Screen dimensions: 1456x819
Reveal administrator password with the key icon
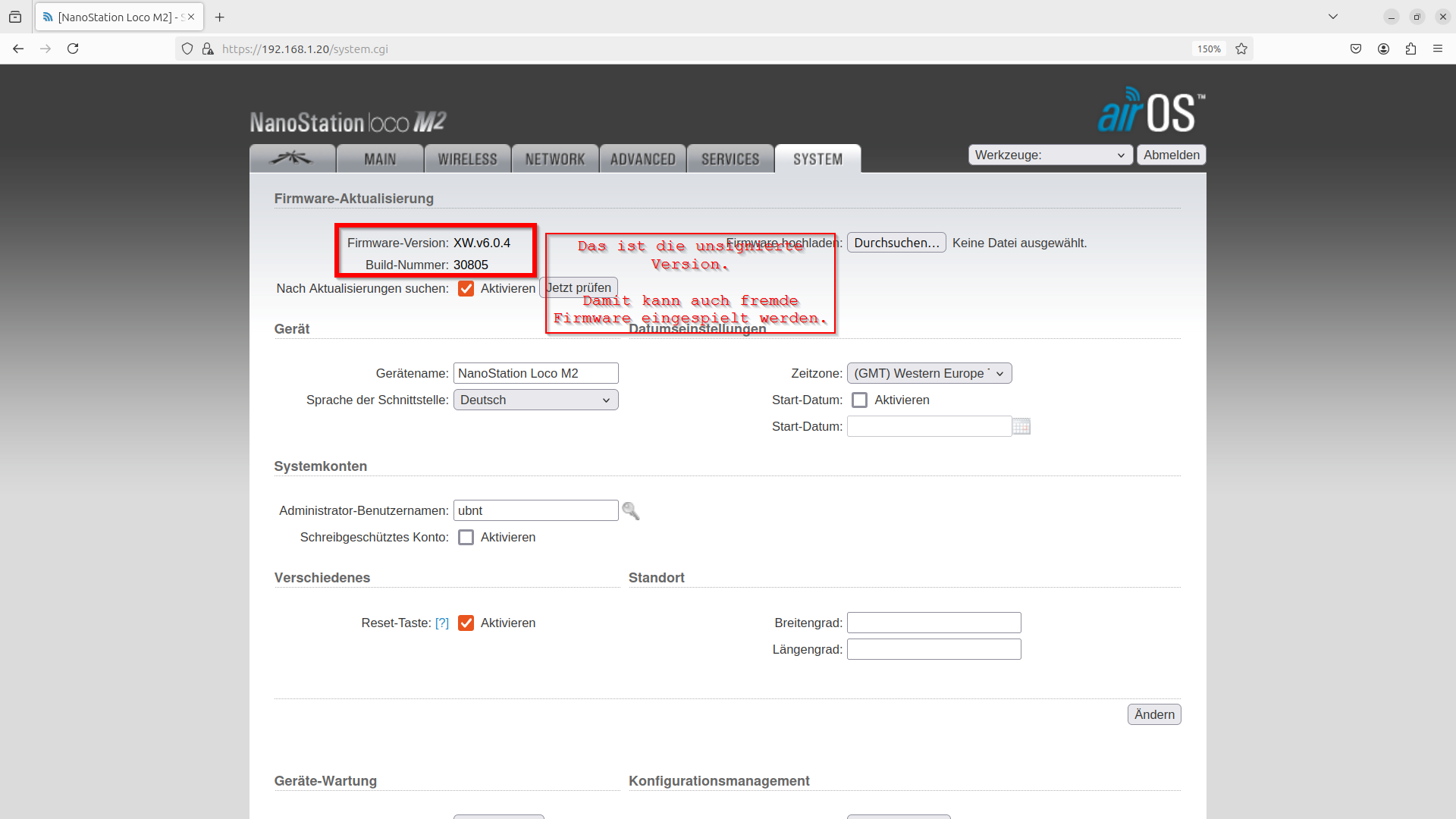point(631,510)
